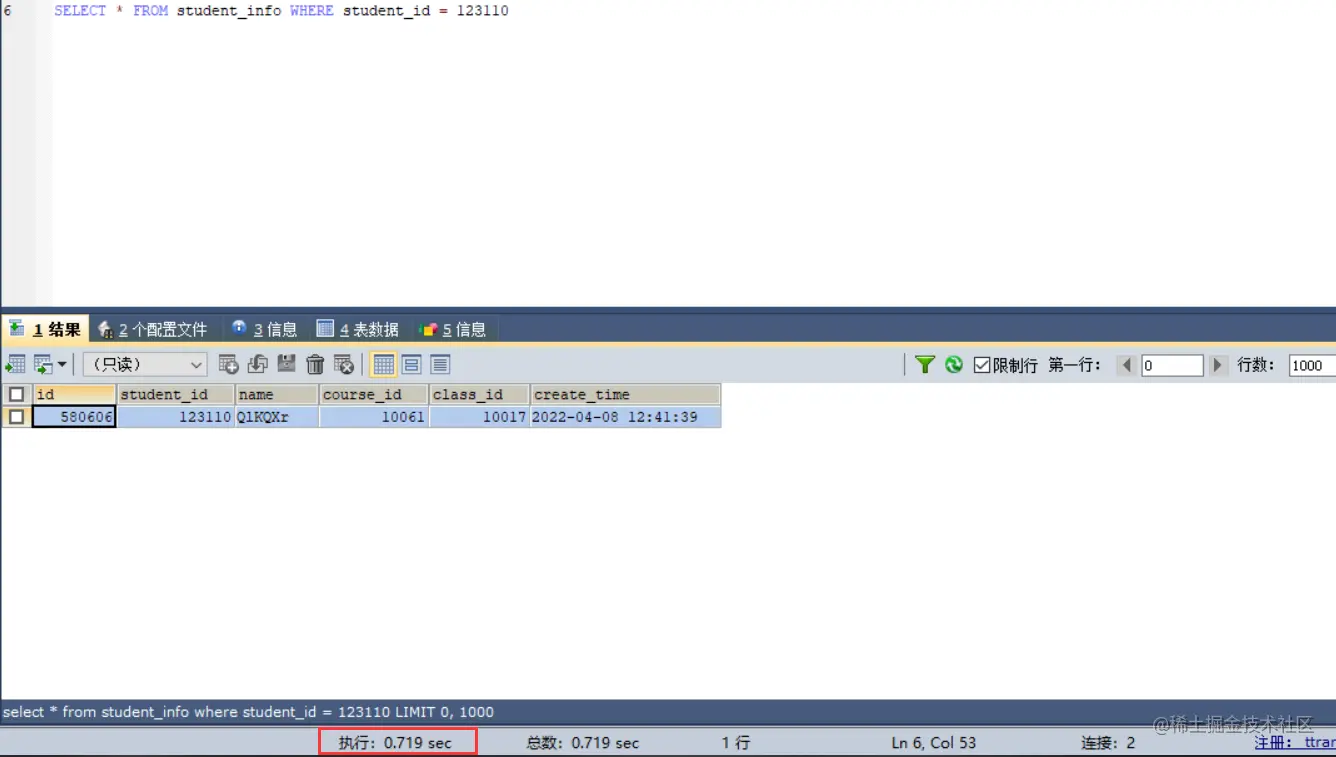
Task: Select the course_id cell 10061
Action: click(x=374, y=417)
